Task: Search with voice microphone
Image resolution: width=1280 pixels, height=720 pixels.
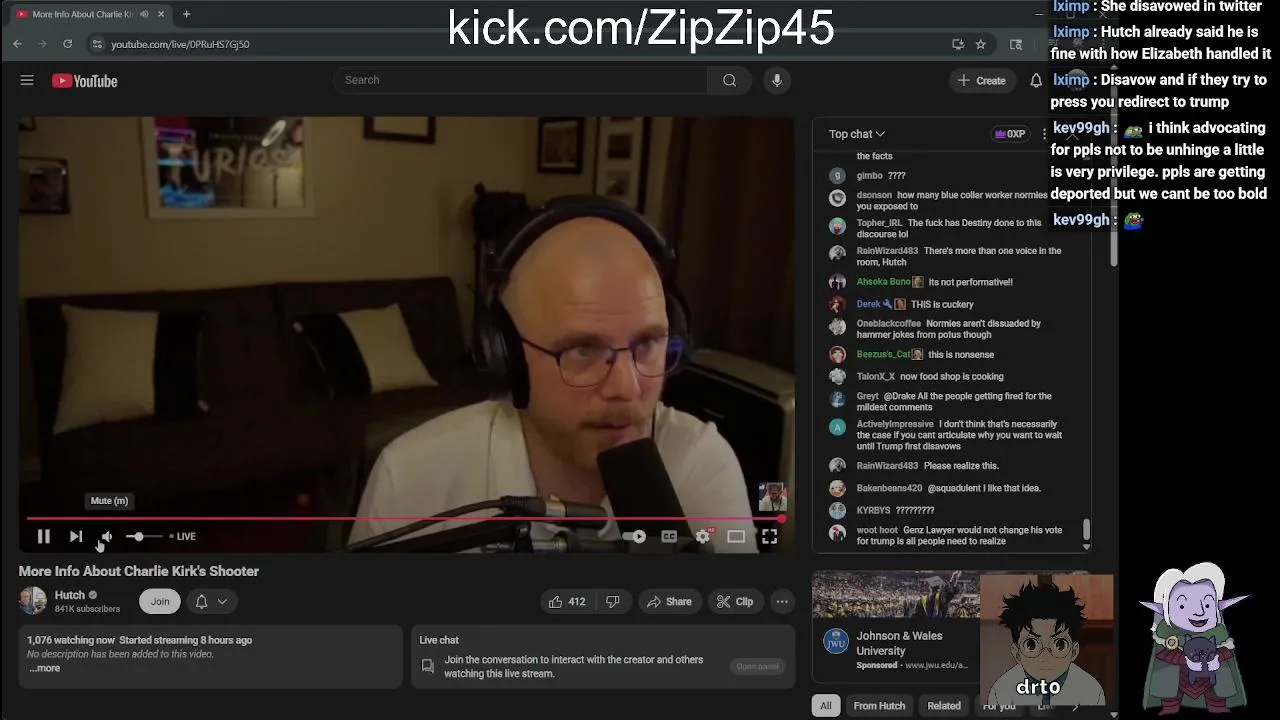Action: [776, 80]
